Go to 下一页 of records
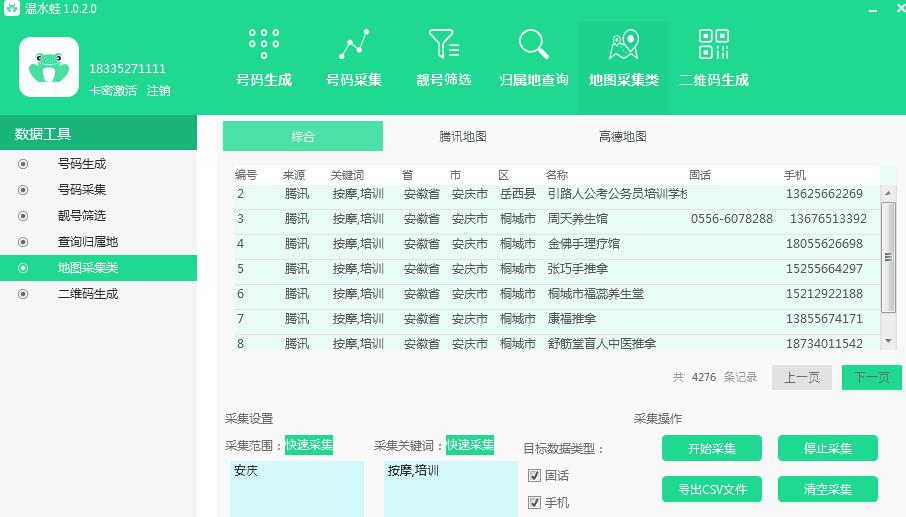 (x=871, y=377)
